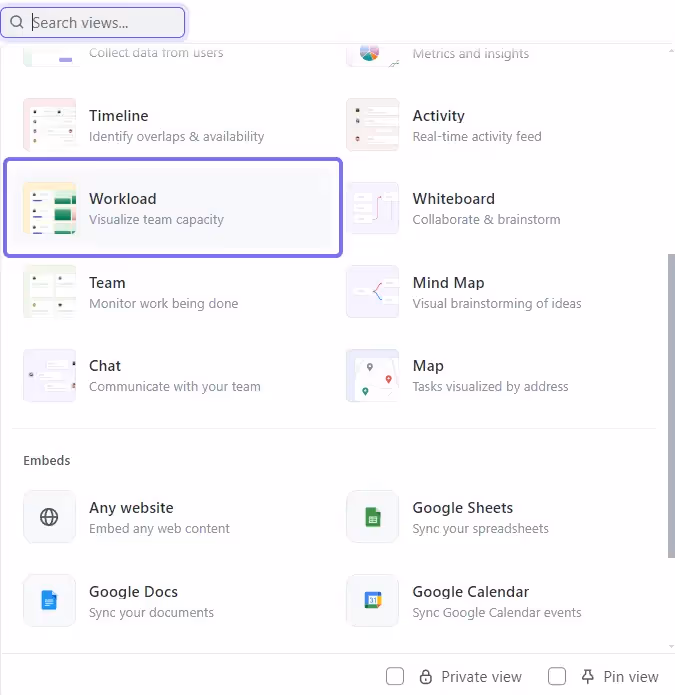Click the Workload view thumbnail
The image size is (675, 695).
(49, 208)
